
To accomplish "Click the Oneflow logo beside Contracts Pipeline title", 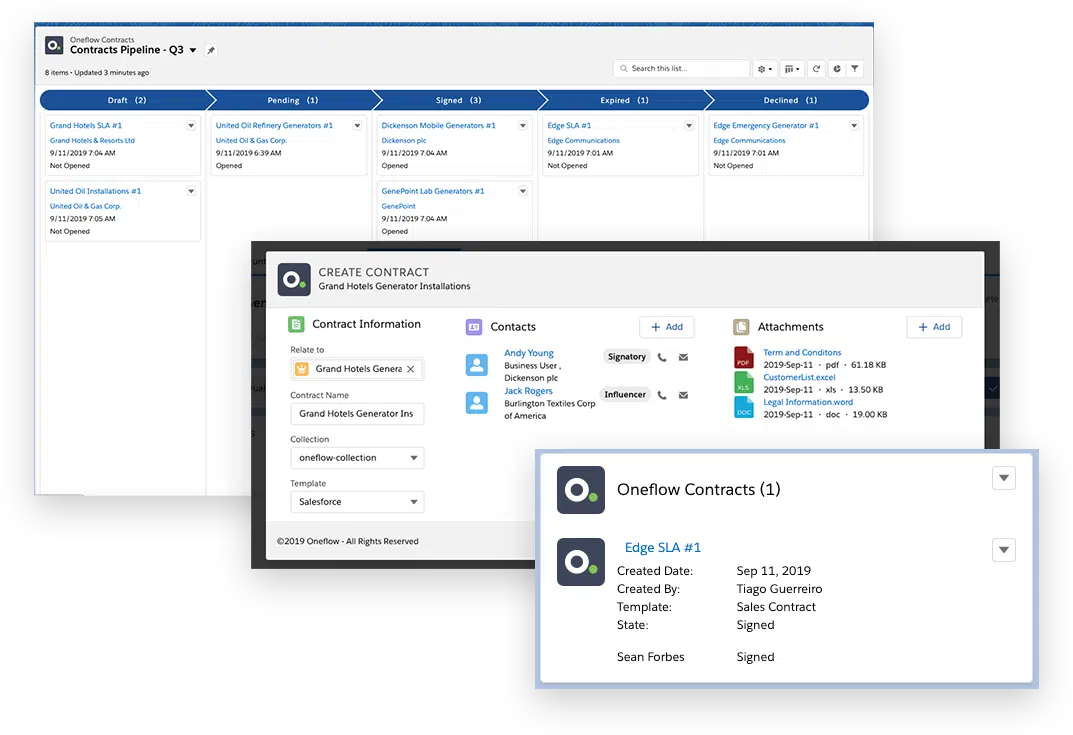I will tap(54, 45).
